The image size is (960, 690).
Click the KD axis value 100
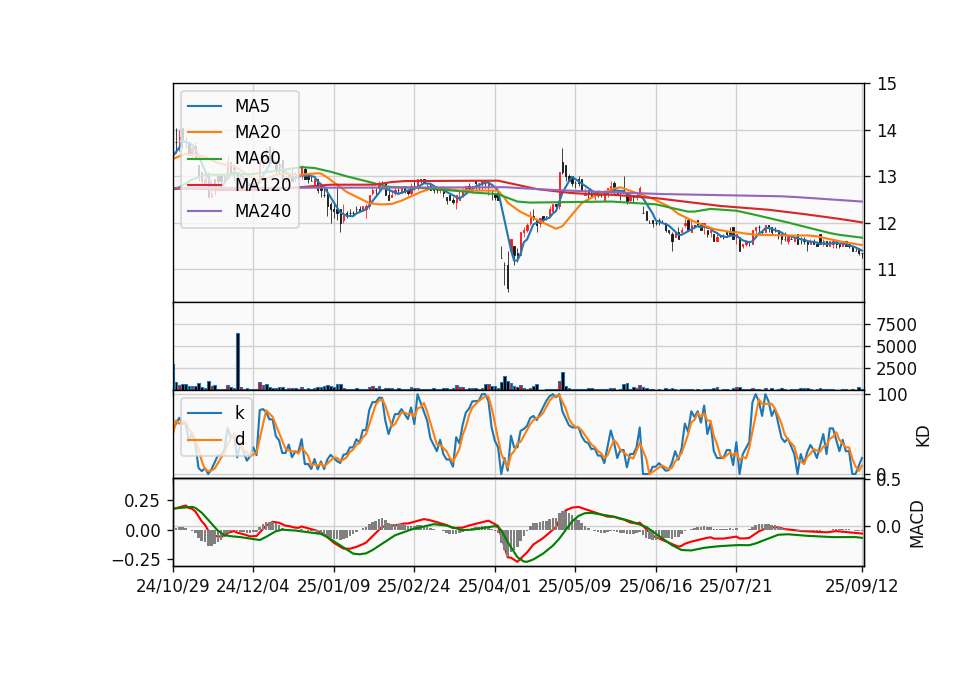coord(891,395)
